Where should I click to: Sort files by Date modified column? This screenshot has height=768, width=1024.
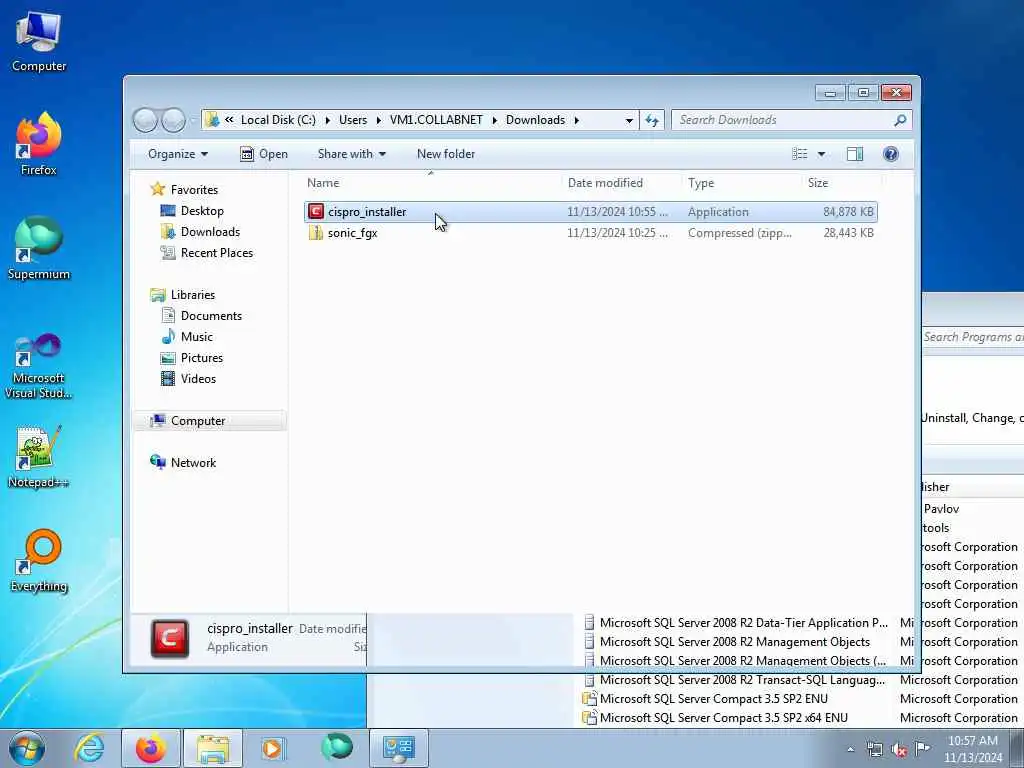[620, 183]
